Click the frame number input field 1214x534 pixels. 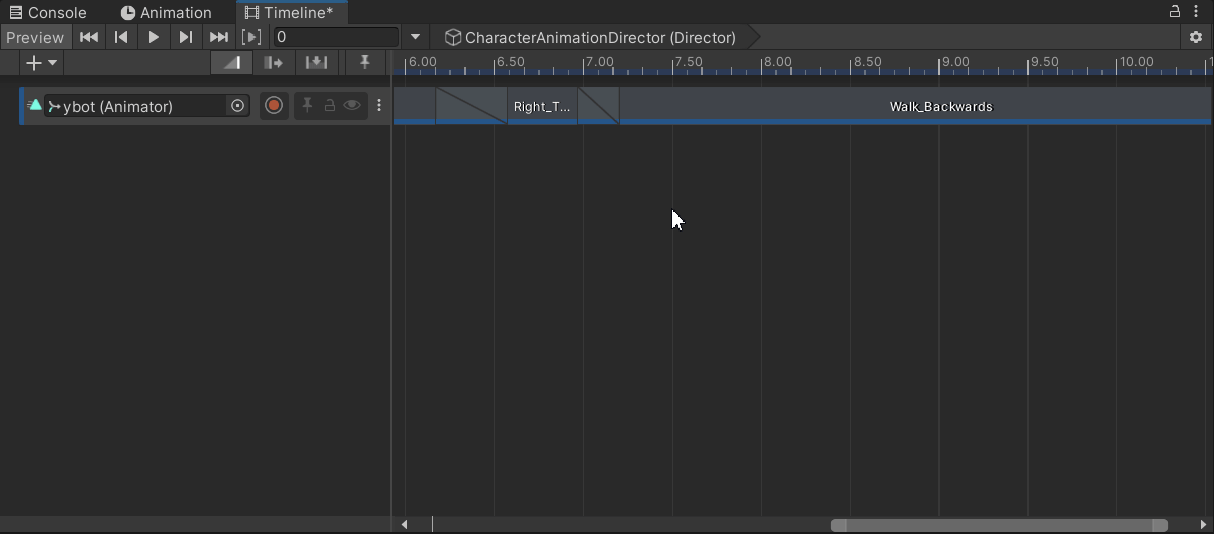tap(336, 37)
